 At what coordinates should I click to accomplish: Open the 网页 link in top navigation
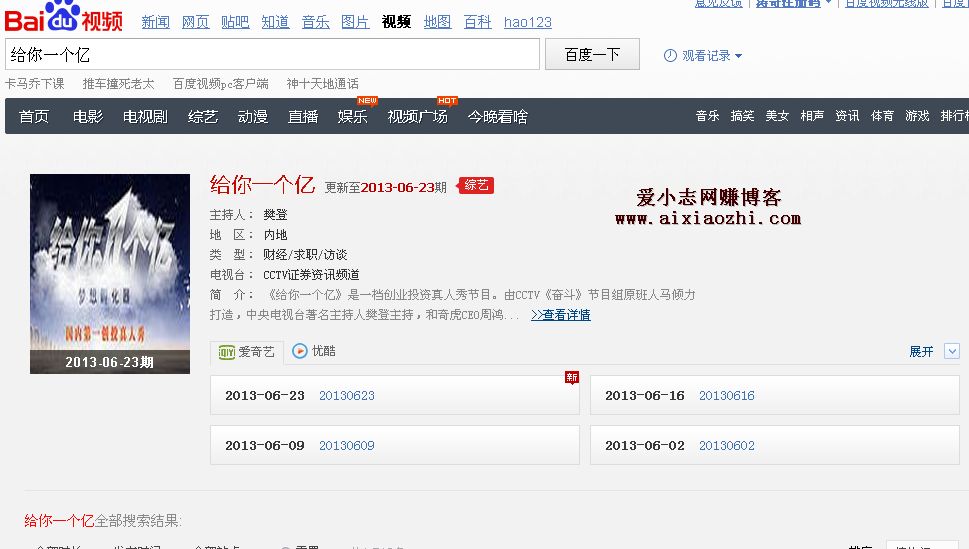click(196, 22)
